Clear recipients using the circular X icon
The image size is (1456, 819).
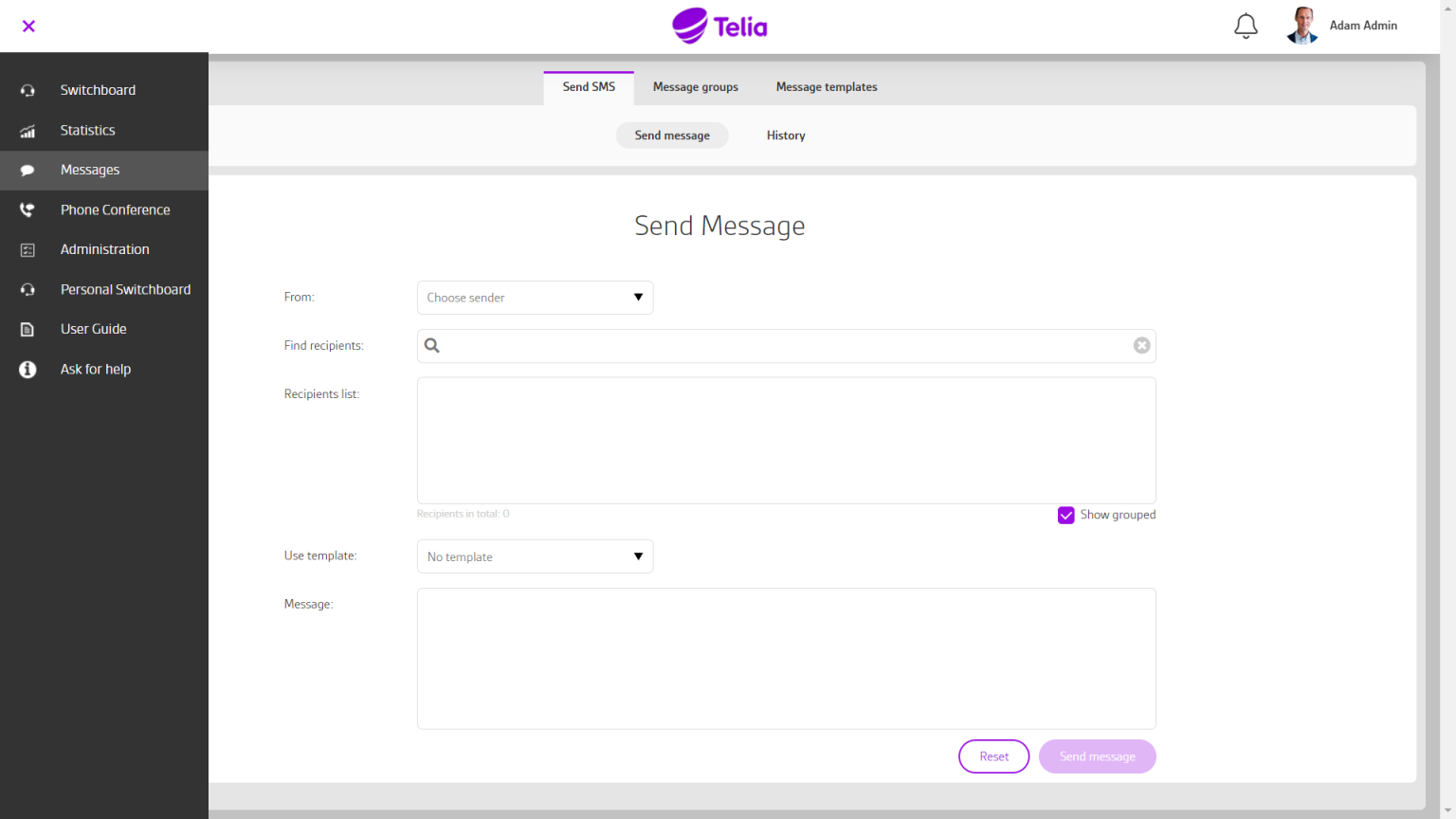pos(1141,345)
